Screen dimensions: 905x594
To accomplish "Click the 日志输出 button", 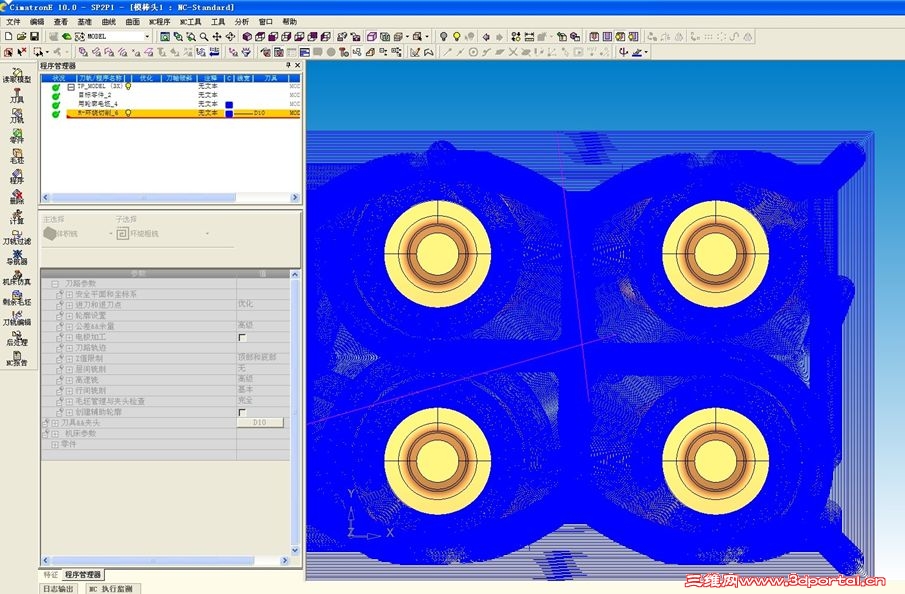I will pos(59,589).
